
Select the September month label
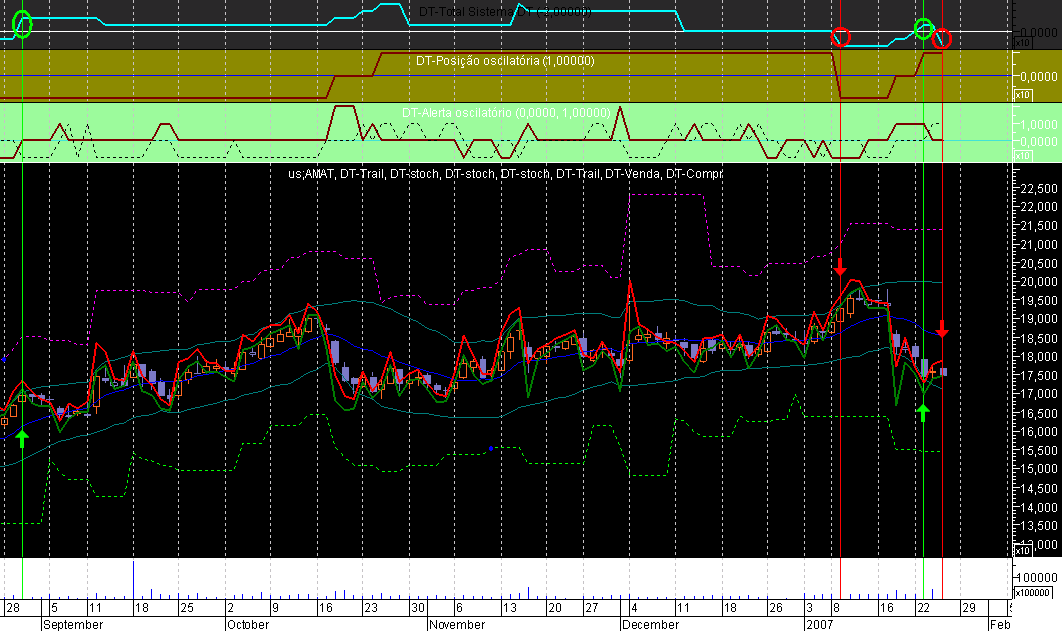click(73, 624)
